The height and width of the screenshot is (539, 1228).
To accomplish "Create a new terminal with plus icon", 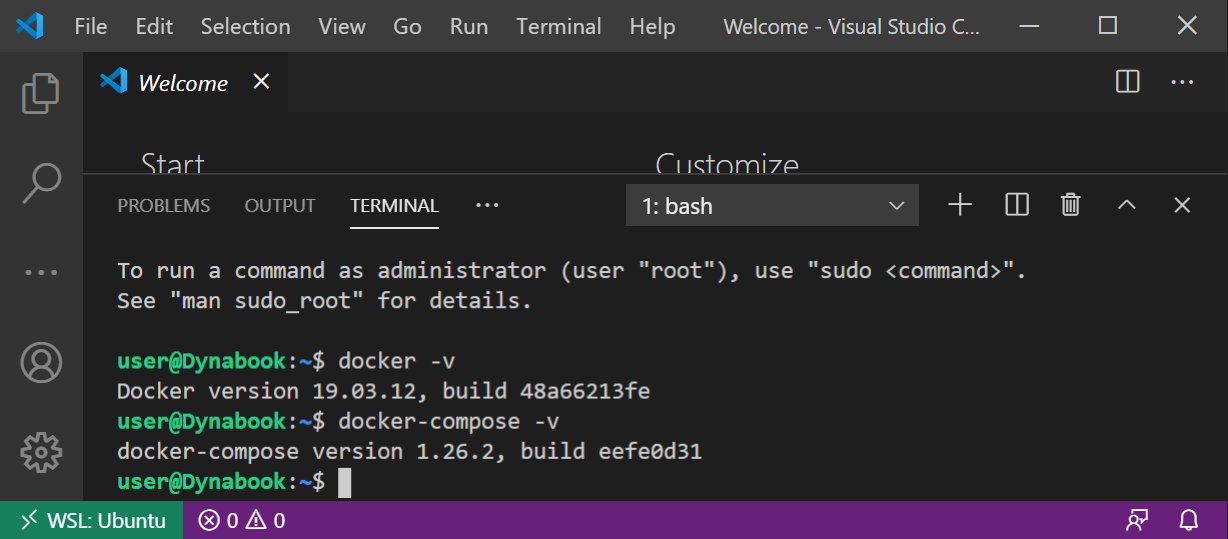I will pyautogui.click(x=960, y=205).
